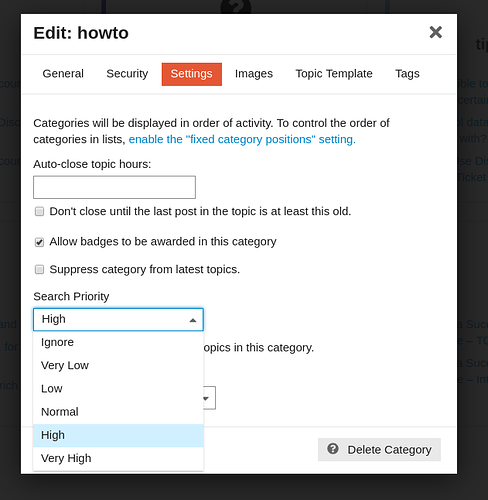
Task: Open the General tab
Action: pos(63,74)
